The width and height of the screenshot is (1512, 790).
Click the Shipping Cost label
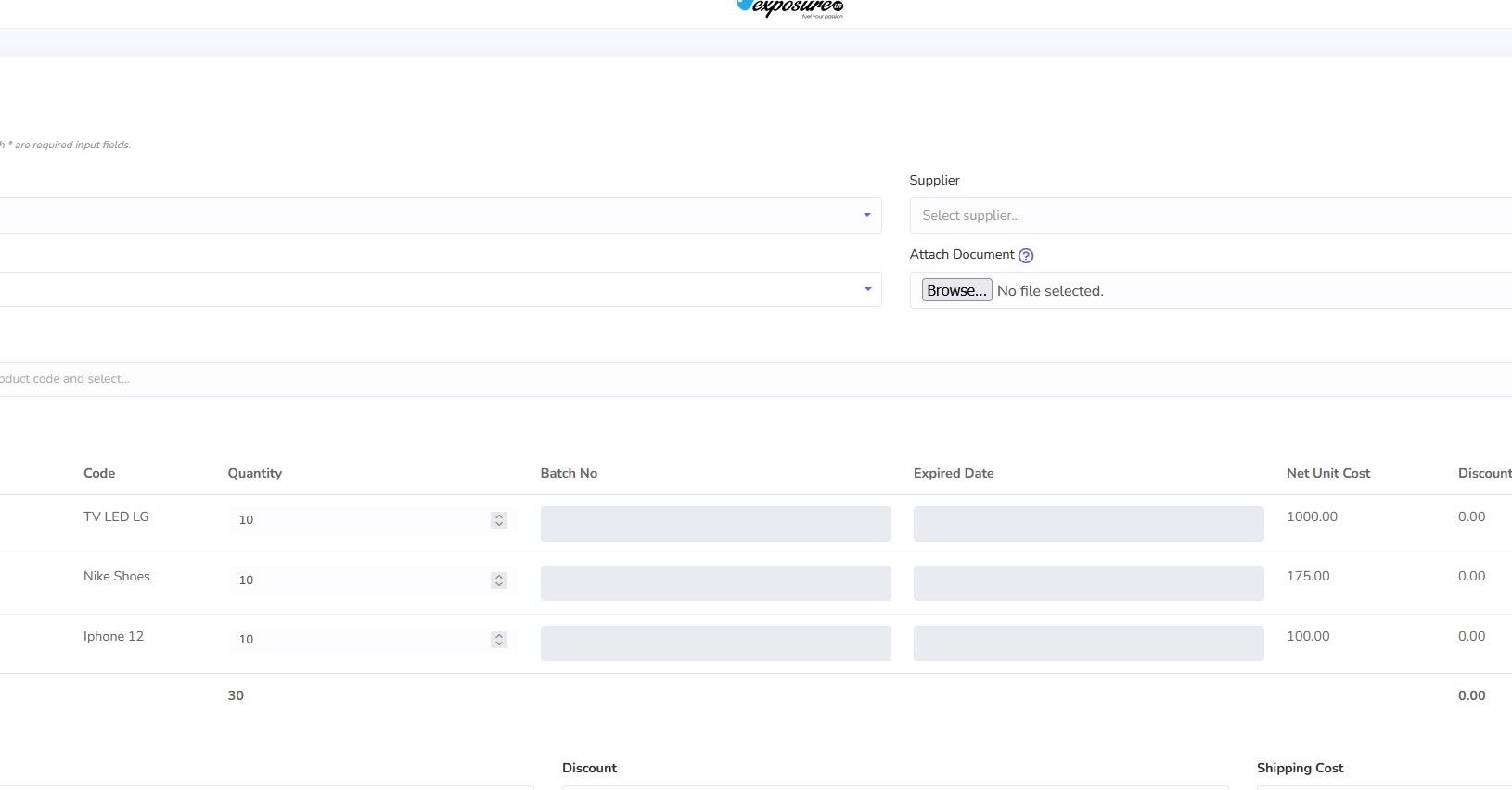click(x=1300, y=768)
